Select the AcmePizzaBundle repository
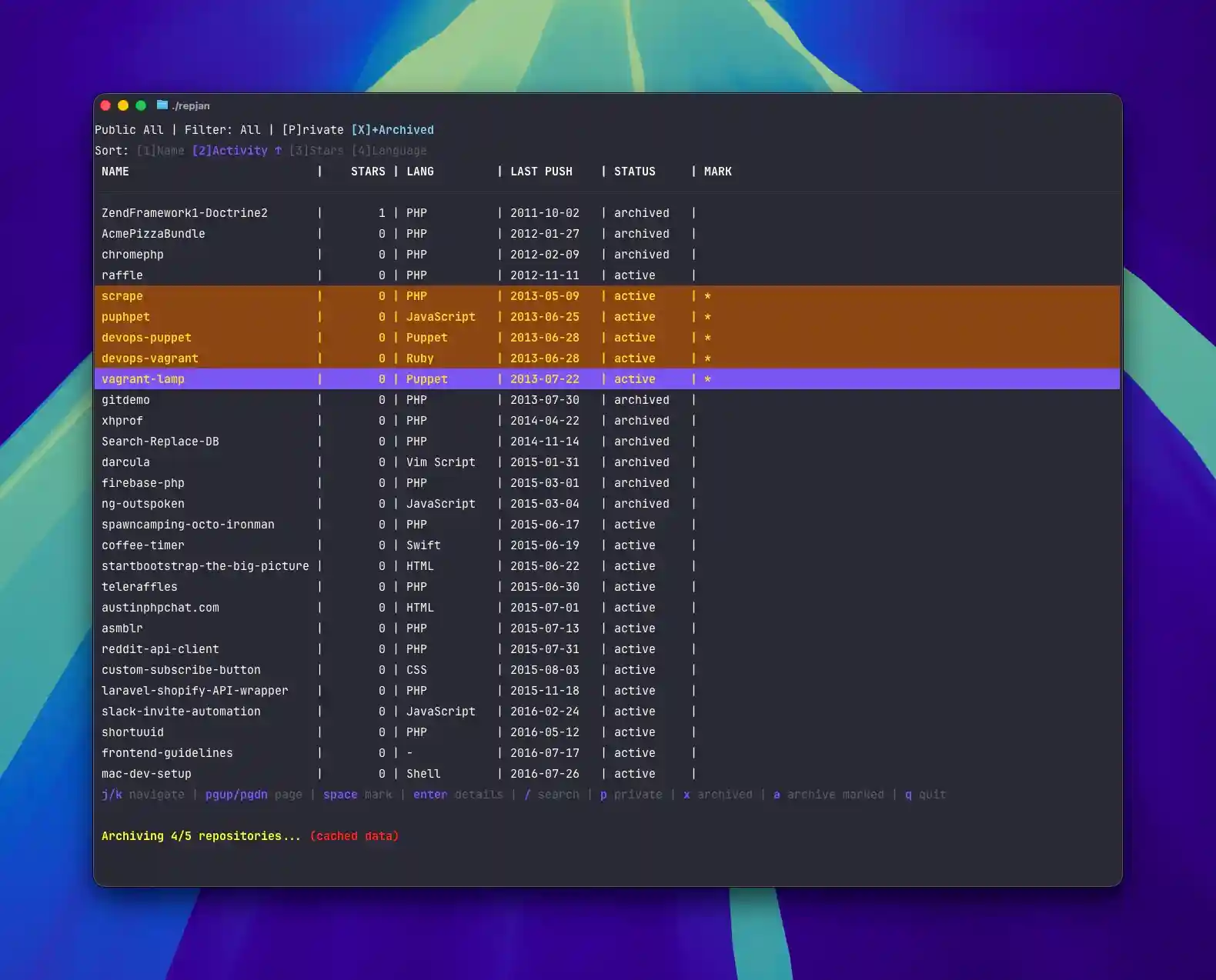The image size is (1216, 980). [x=153, y=234]
